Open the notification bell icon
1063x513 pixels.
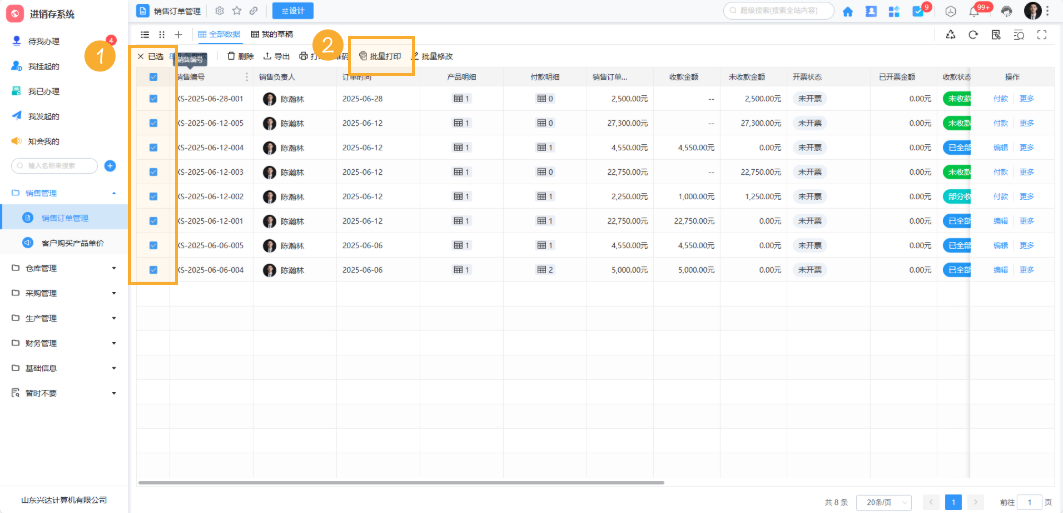[x=974, y=11]
